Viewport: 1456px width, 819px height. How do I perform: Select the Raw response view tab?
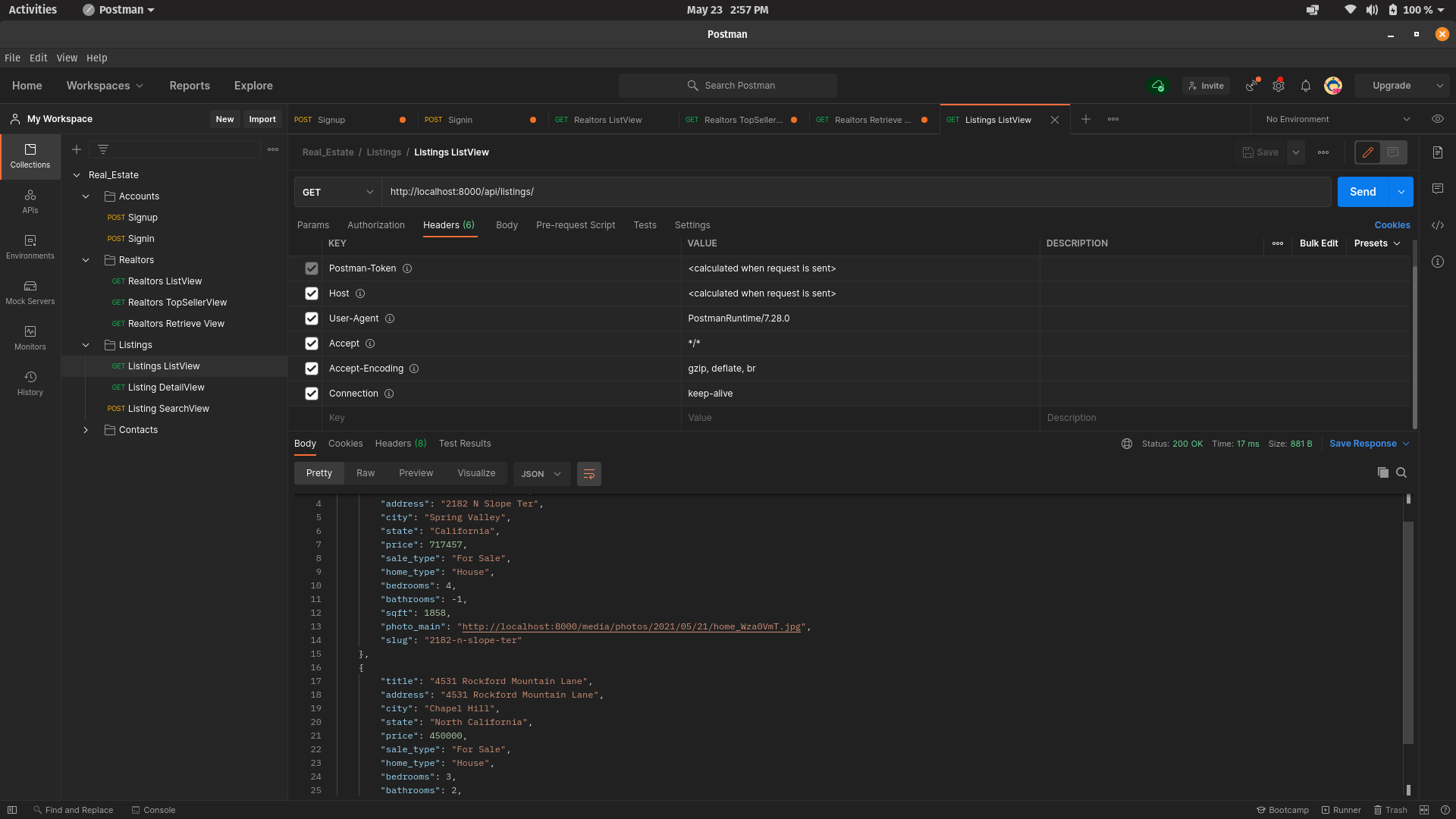pyautogui.click(x=366, y=473)
